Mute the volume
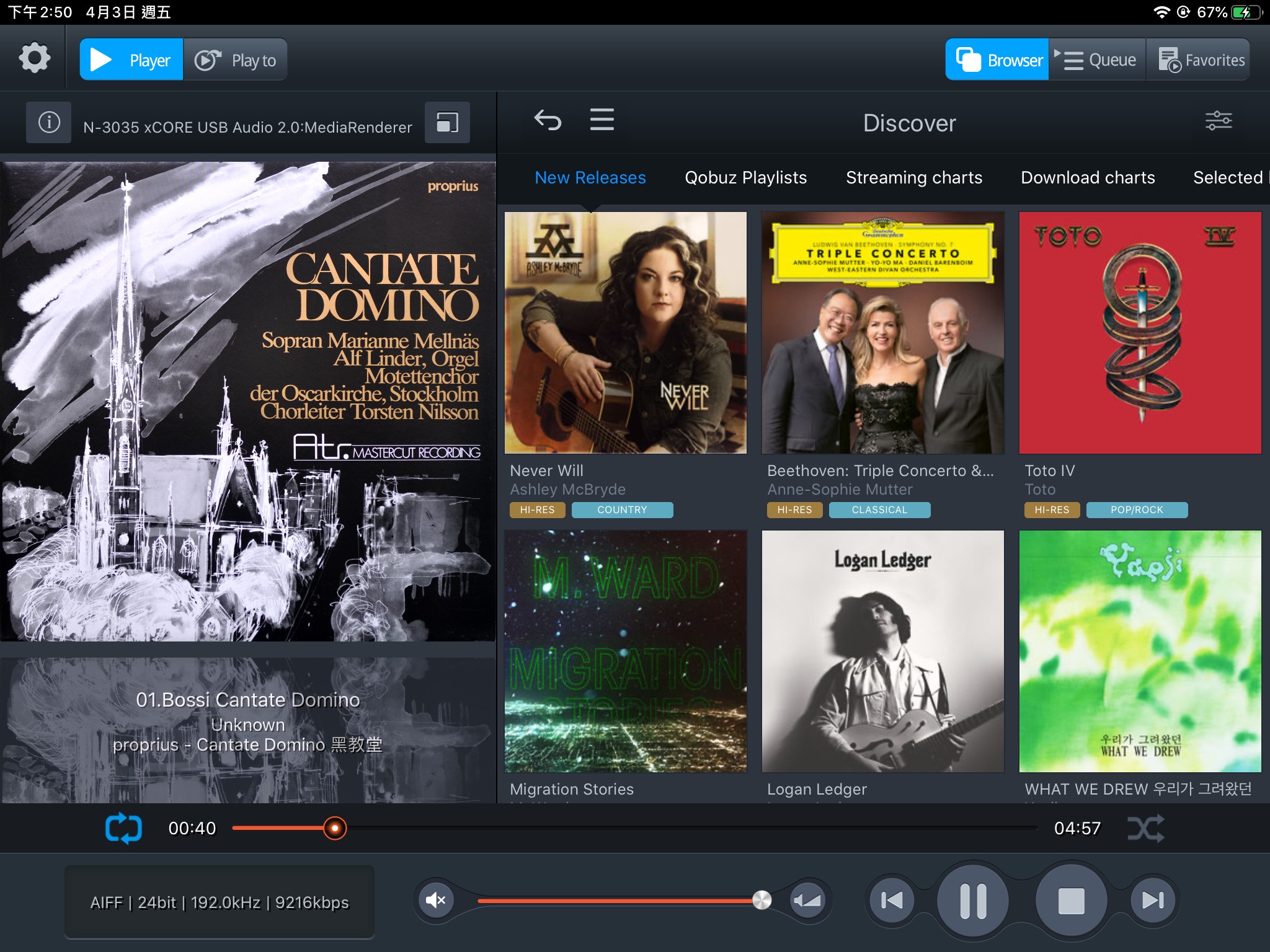1270x952 pixels. (x=436, y=900)
